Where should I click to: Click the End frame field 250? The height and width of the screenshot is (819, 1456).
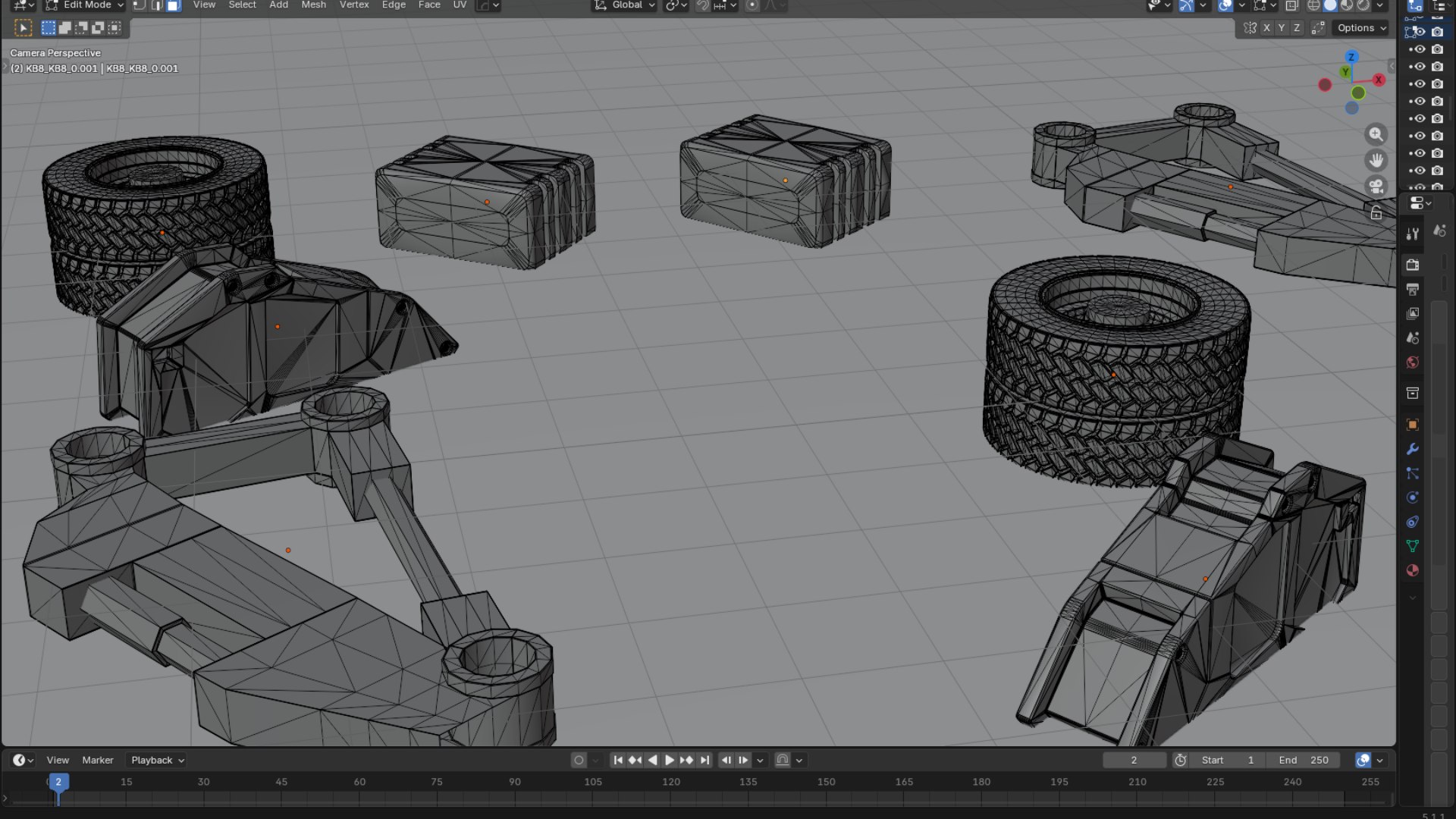coord(1304,760)
